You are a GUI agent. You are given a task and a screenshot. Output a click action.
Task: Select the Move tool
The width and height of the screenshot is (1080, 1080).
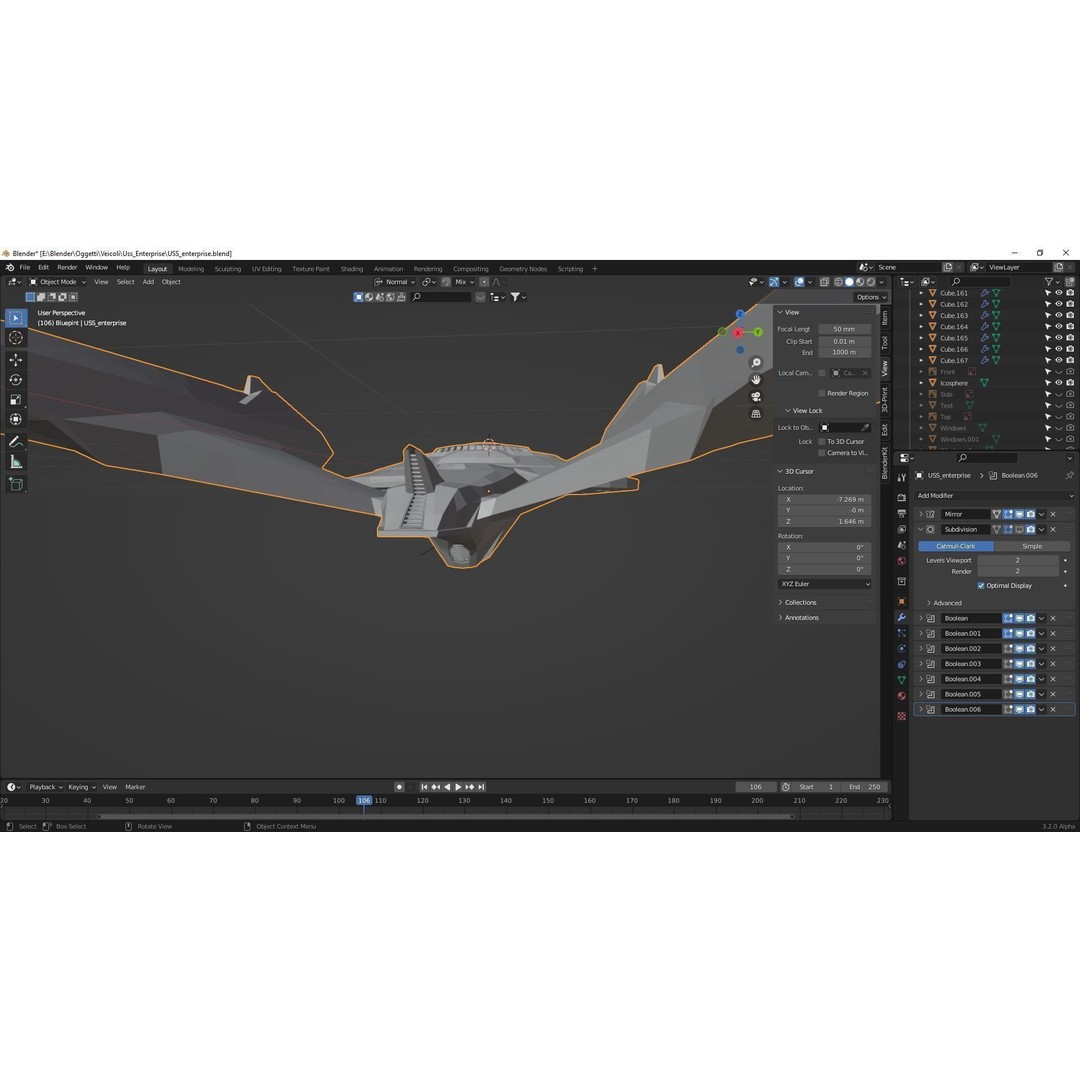click(16, 360)
